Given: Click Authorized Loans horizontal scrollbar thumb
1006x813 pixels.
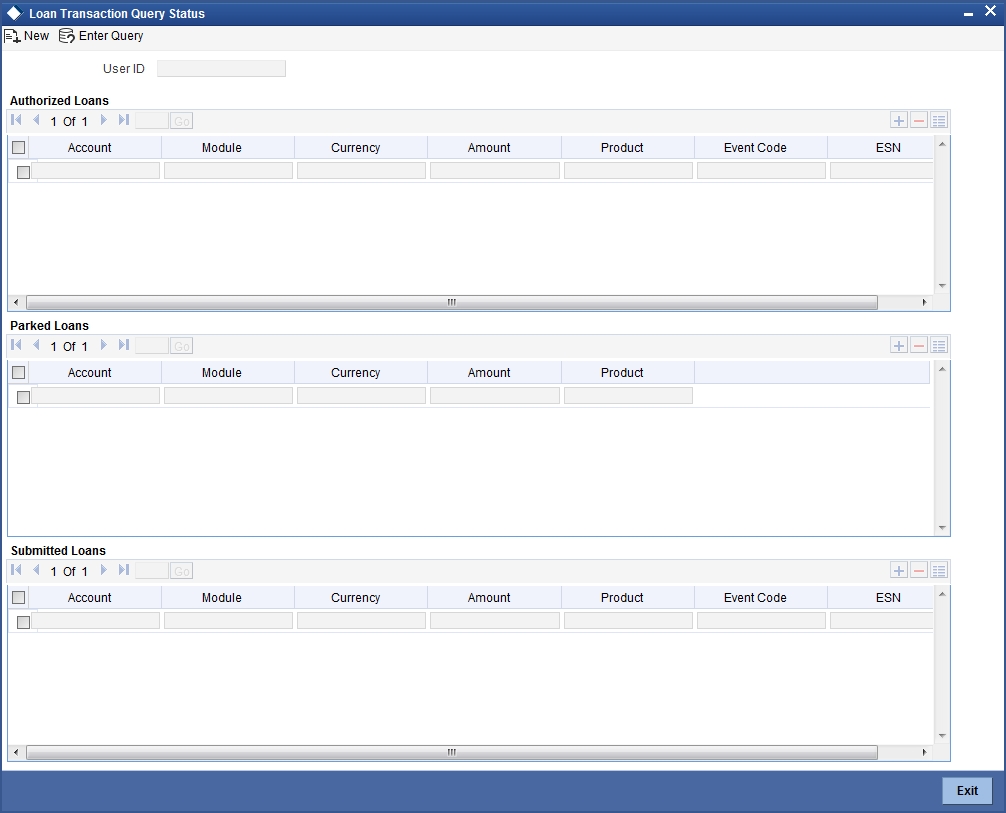Looking at the screenshot, I should [x=452, y=302].
